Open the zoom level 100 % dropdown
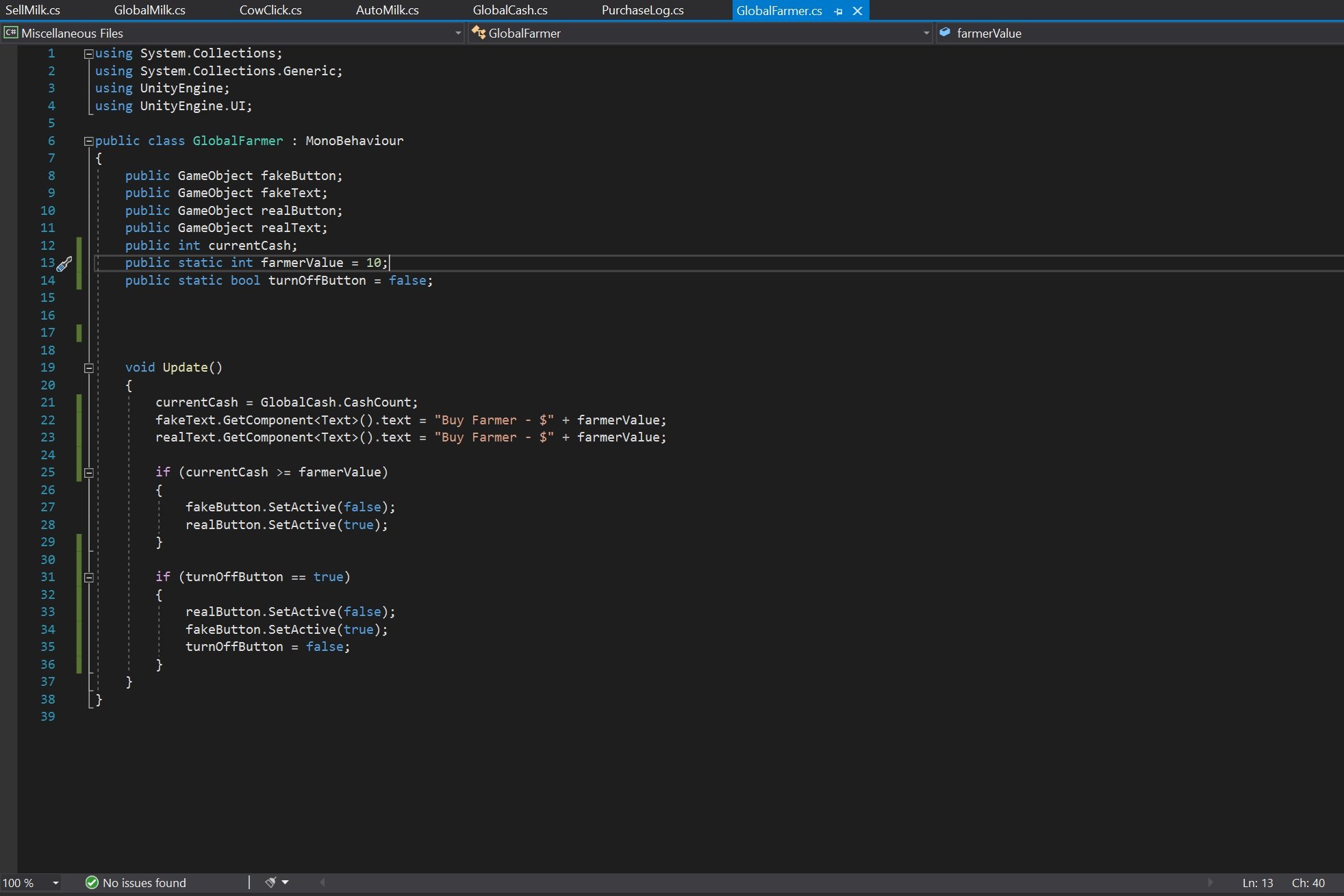This screenshot has height=896, width=1344. pyautogui.click(x=55, y=882)
